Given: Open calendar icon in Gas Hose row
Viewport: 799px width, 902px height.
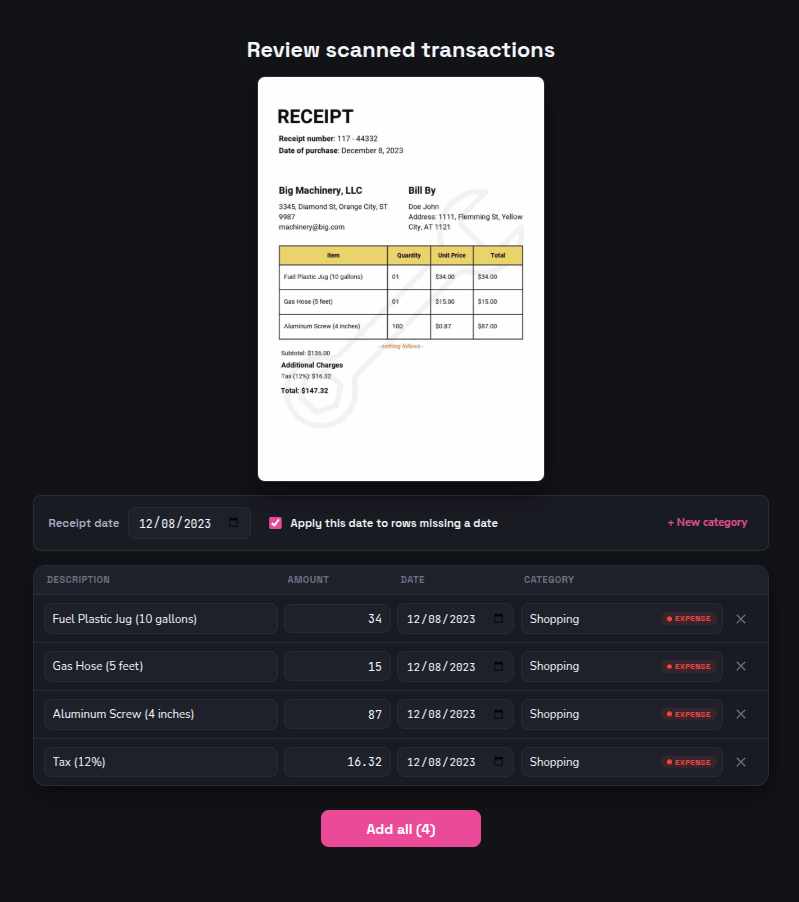Looking at the screenshot, I should (498, 666).
